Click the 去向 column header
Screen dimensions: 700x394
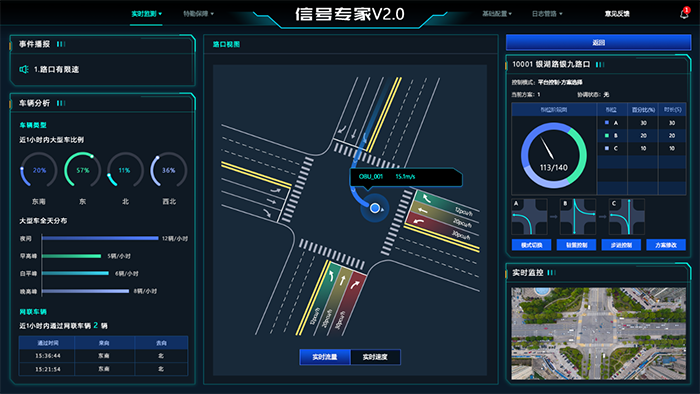(161, 343)
